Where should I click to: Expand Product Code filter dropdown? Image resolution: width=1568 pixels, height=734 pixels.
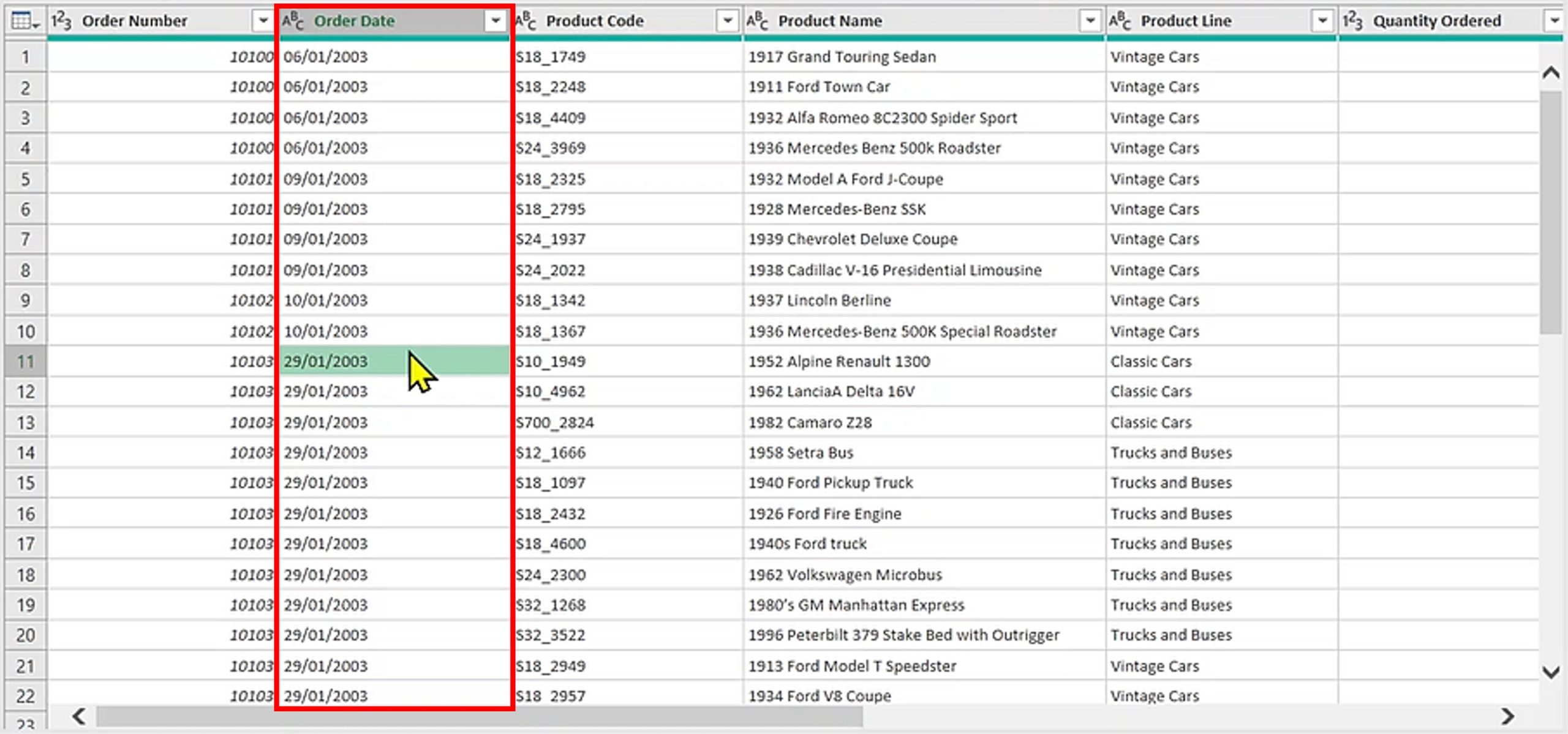[727, 21]
